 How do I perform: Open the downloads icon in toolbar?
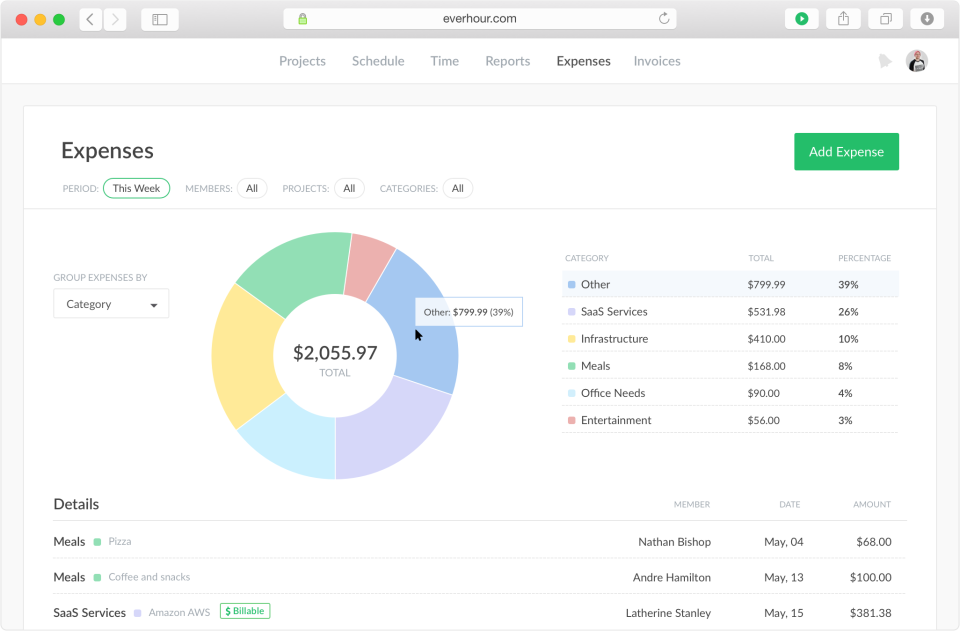click(927, 19)
